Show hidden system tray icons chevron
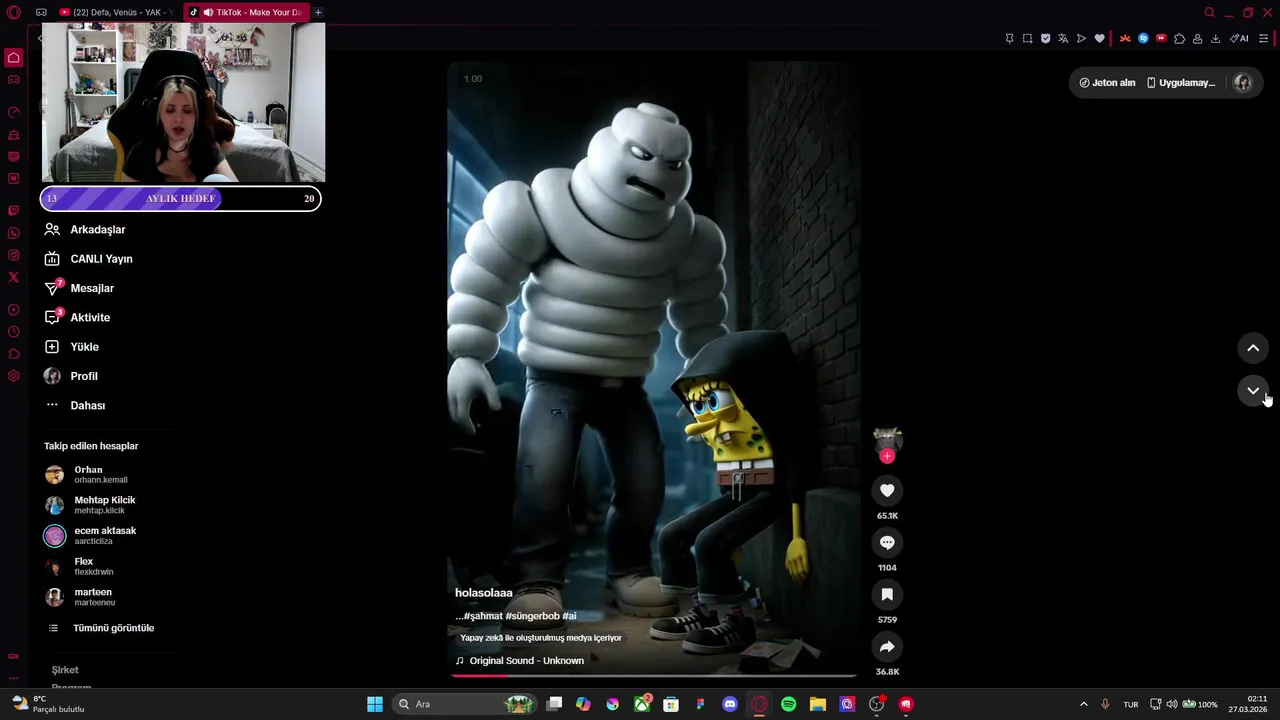This screenshot has height=720, width=1280. click(1083, 704)
